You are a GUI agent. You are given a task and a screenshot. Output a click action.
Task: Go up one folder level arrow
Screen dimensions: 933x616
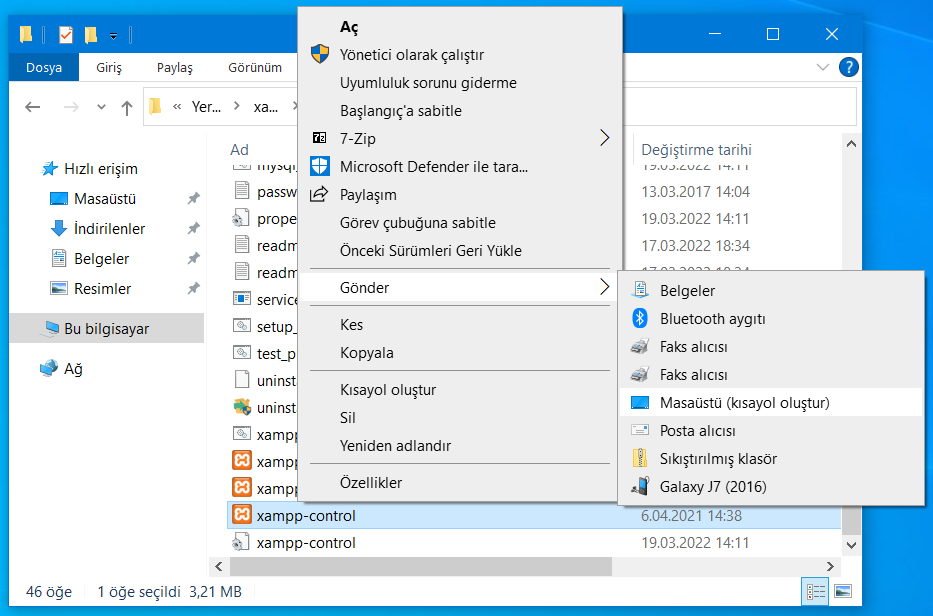coord(127,108)
